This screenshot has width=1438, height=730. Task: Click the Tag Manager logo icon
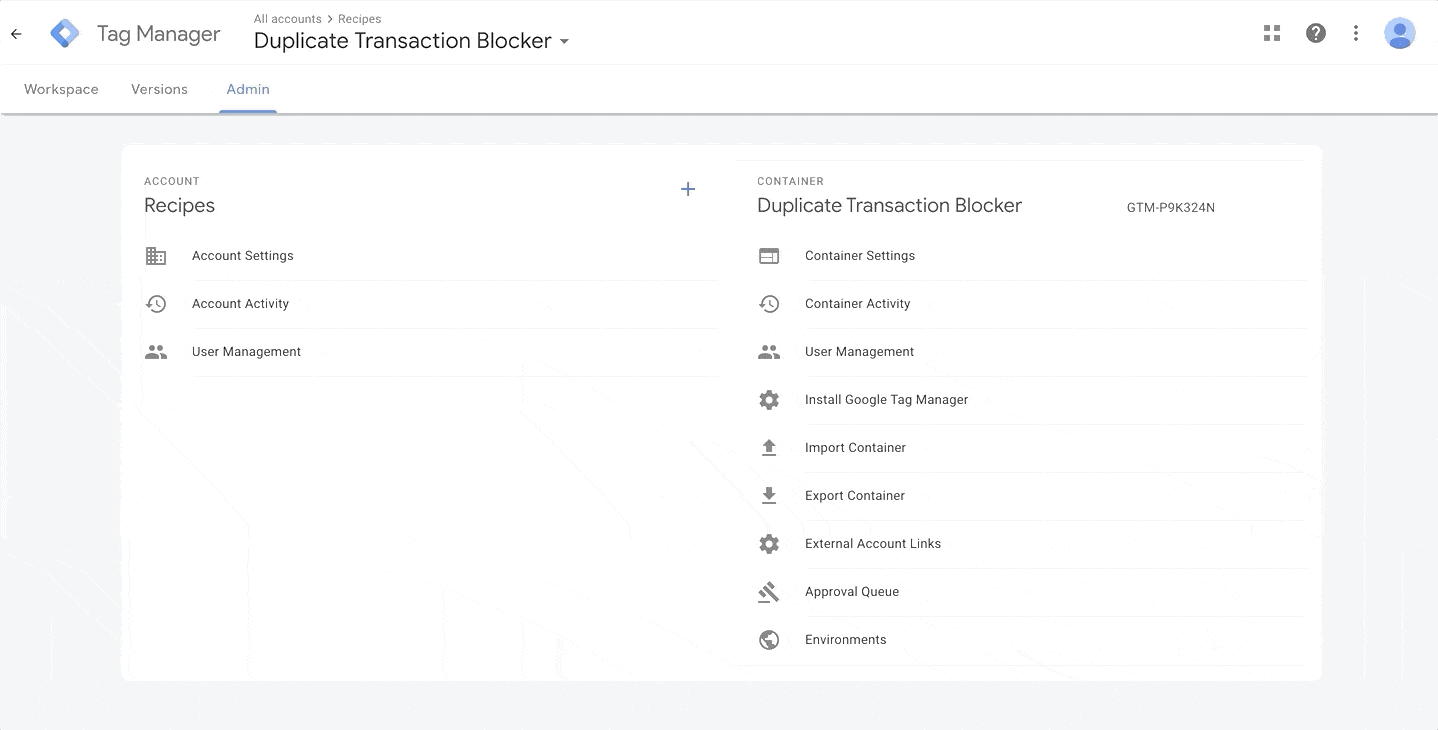click(65, 34)
